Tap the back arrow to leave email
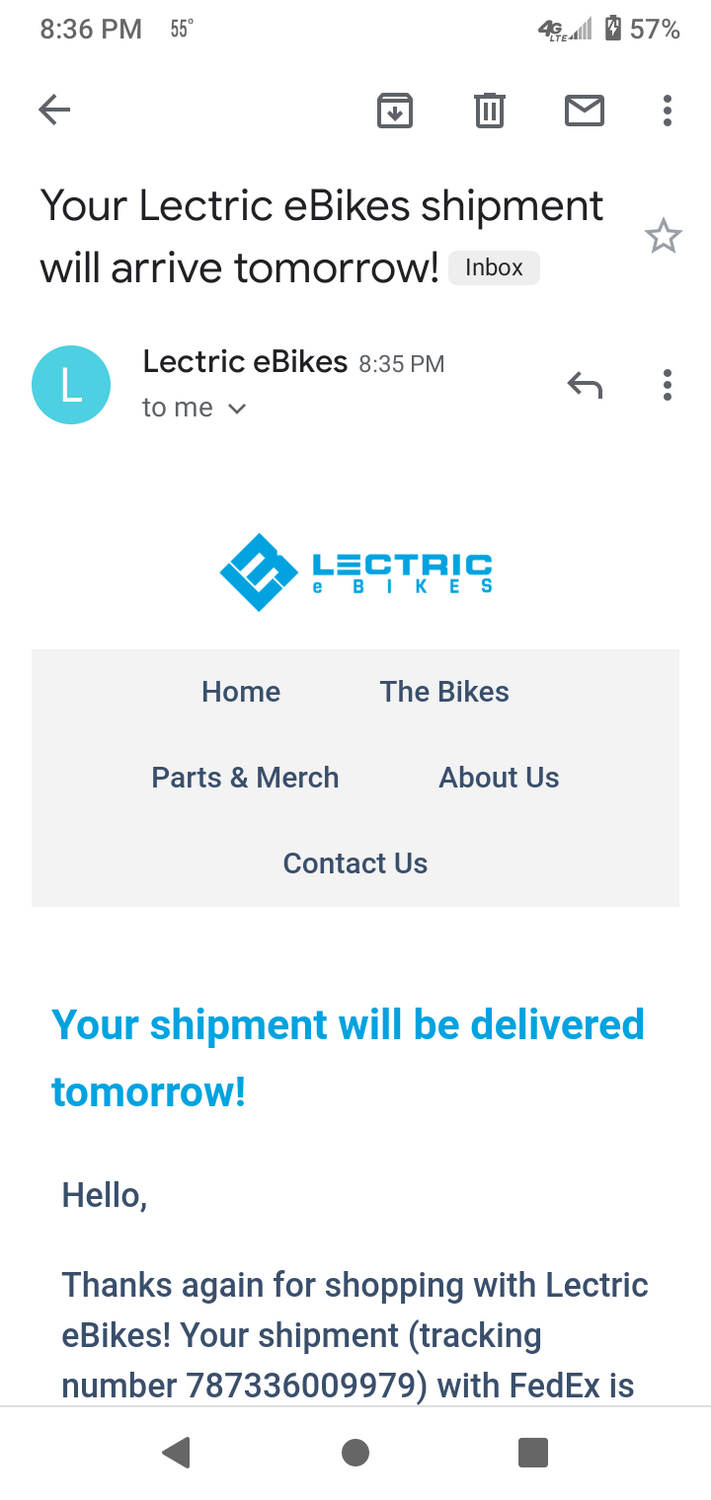 55,110
